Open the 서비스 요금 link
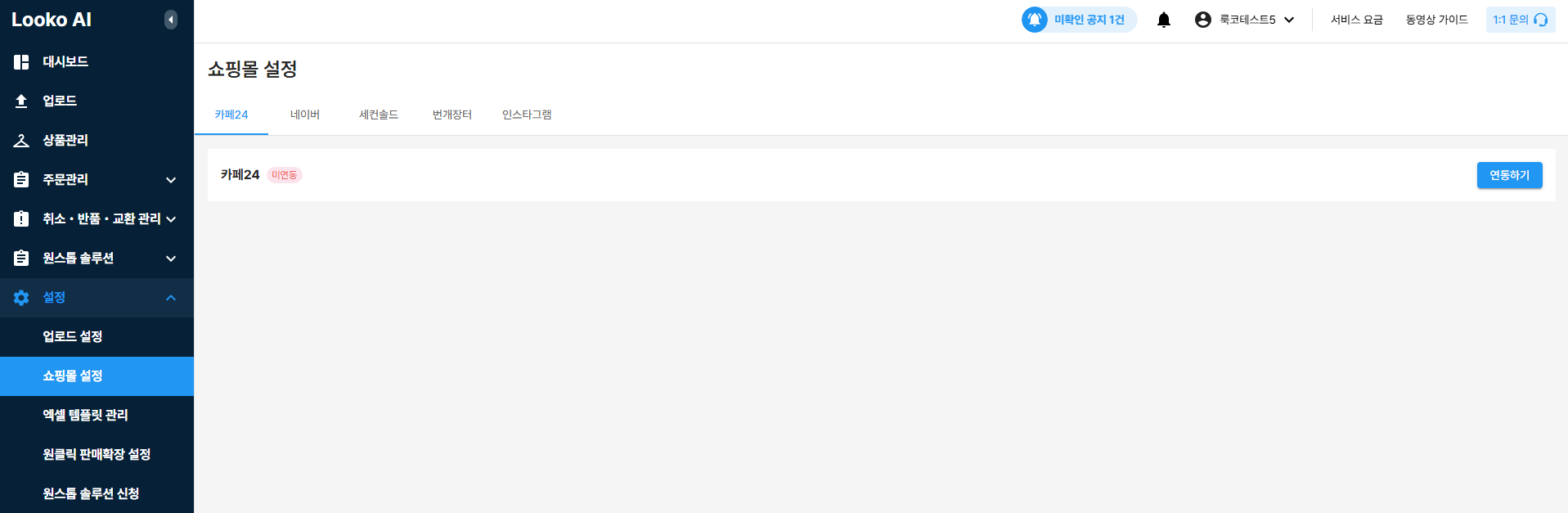Image resolution: width=1568 pixels, height=513 pixels. [1356, 20]
